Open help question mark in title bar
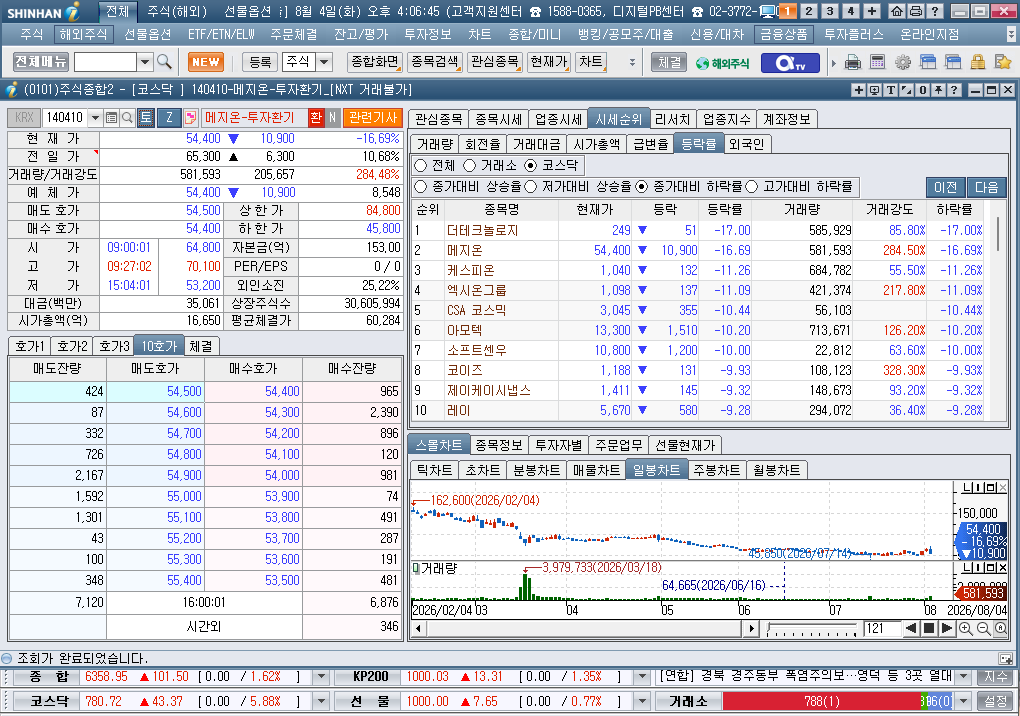Image resolution: width=1020 pixels, height=716 pixels. point(934,11)
